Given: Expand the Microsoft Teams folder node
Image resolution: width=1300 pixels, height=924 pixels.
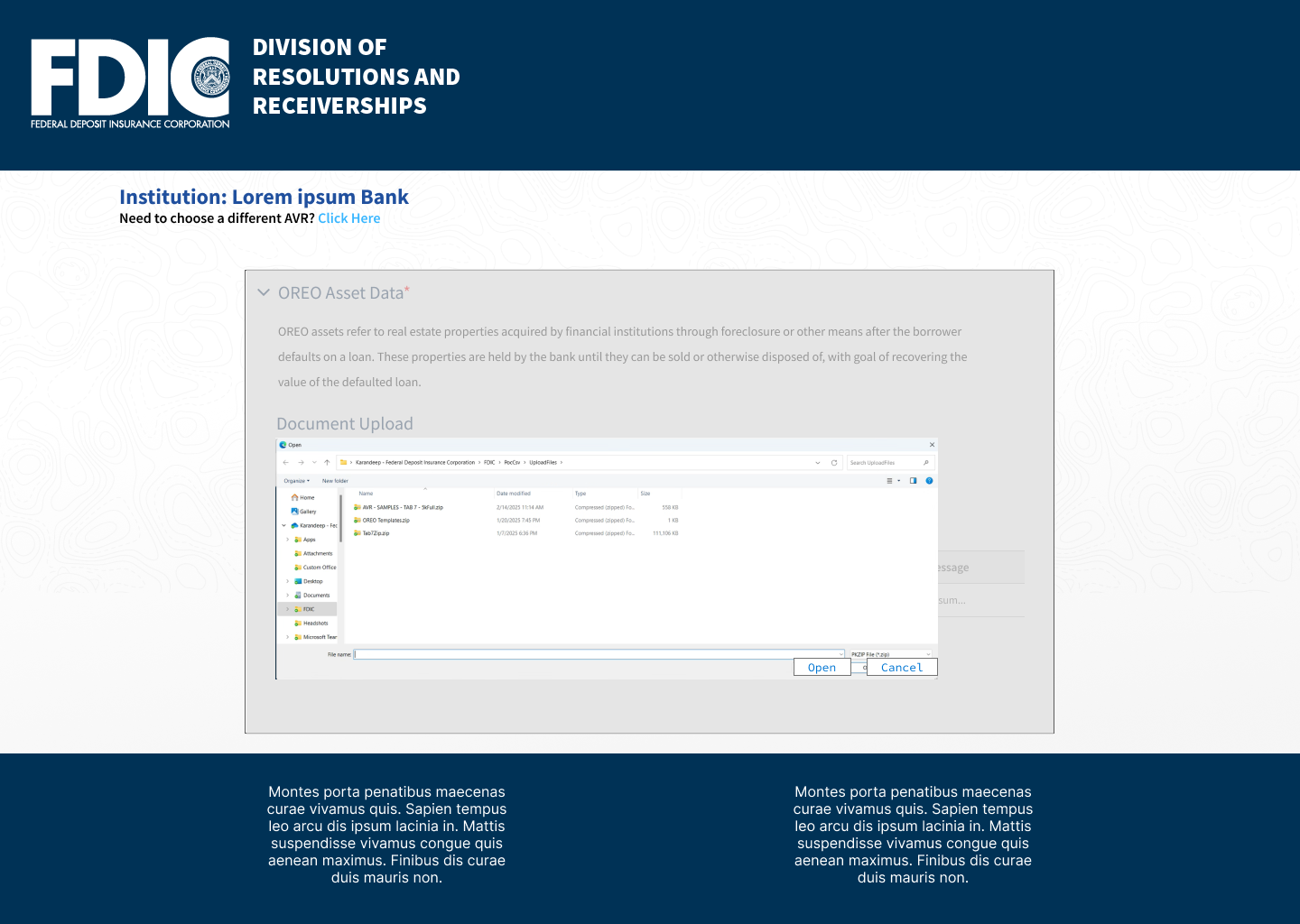Looking at the screenshot, I should pos(288,637).
